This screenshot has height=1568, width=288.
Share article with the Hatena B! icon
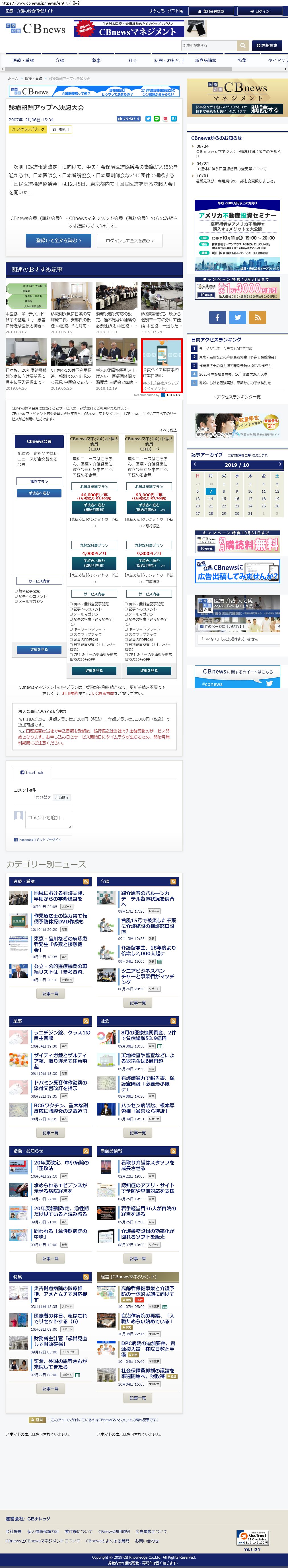(174, 119)
